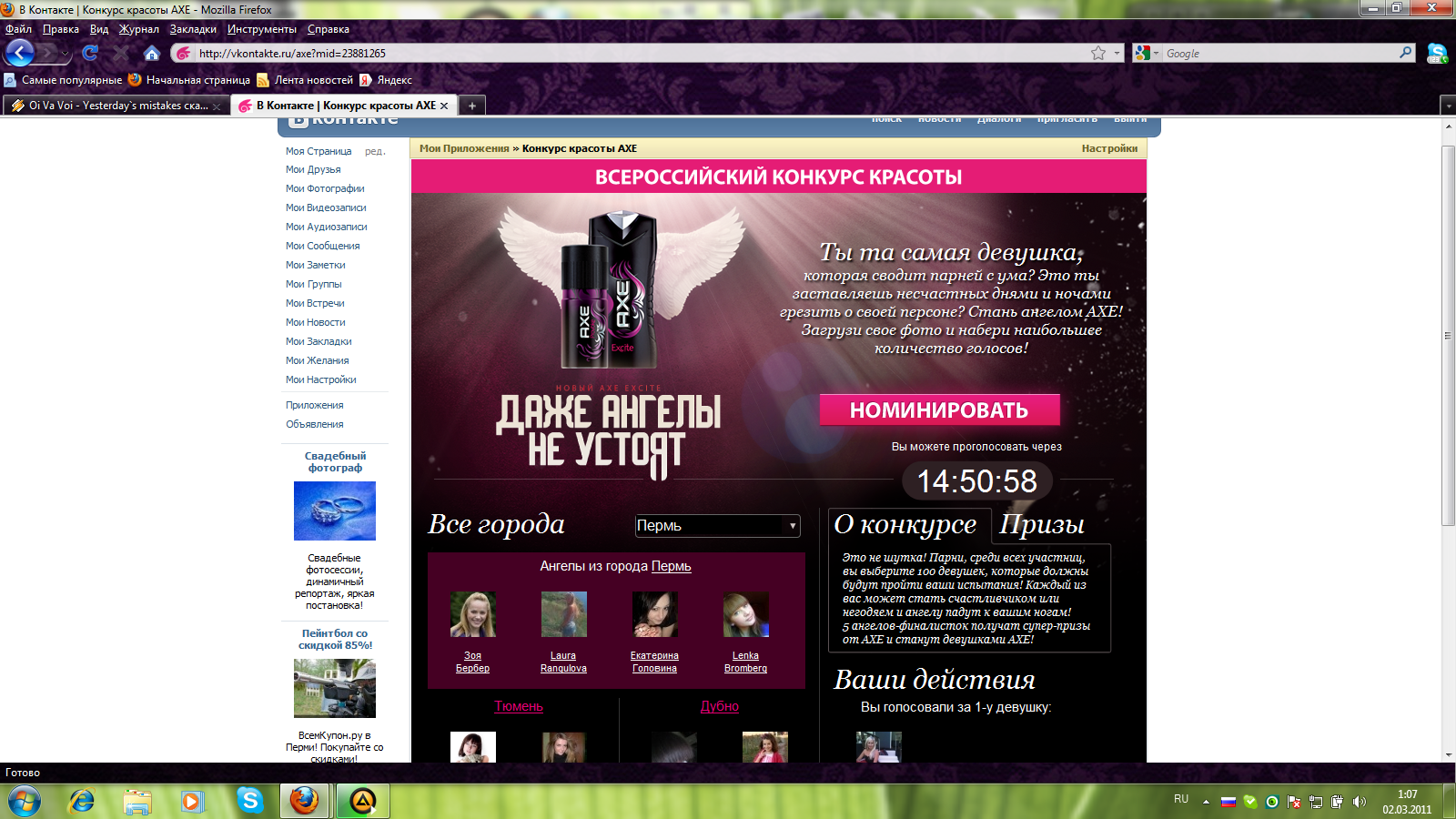Open the back/forward history dropdown arrow
This screenshot has height=819, width=1456.
pos(66,55)
